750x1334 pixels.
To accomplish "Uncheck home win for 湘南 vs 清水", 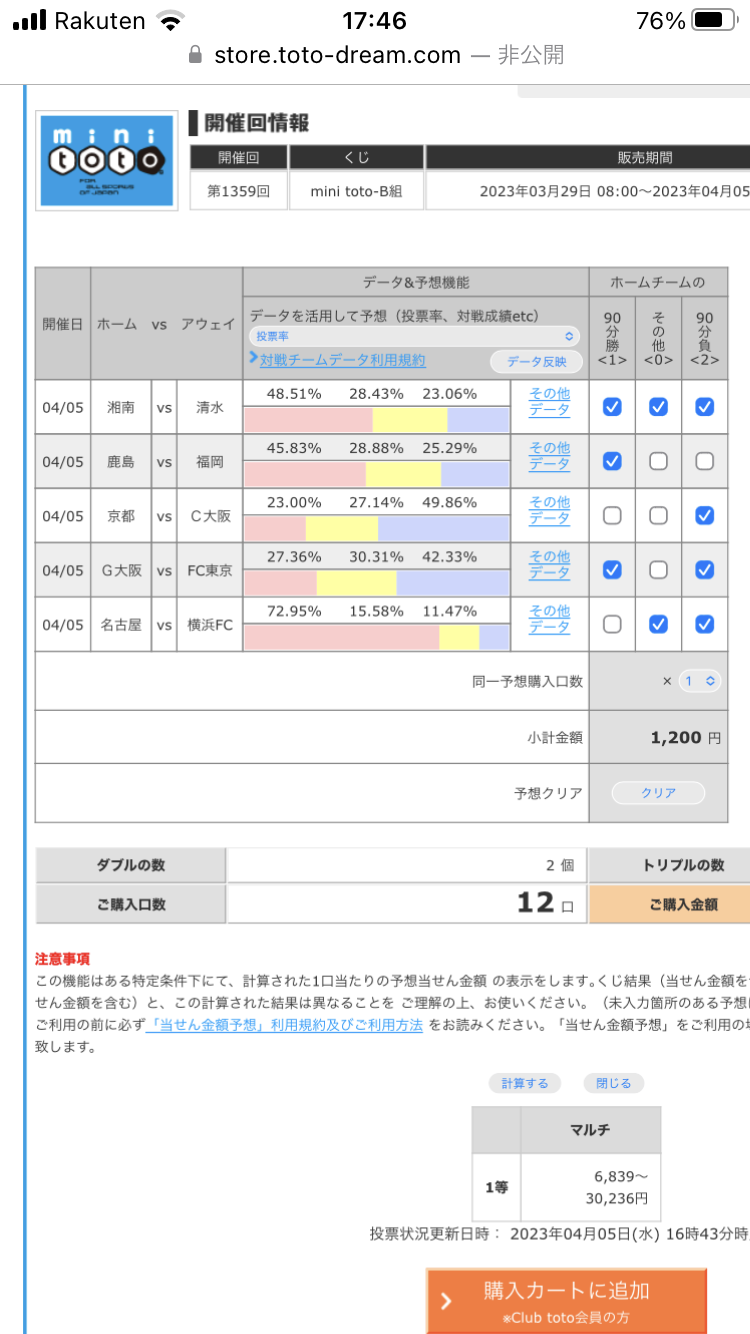I will (612, 407).
